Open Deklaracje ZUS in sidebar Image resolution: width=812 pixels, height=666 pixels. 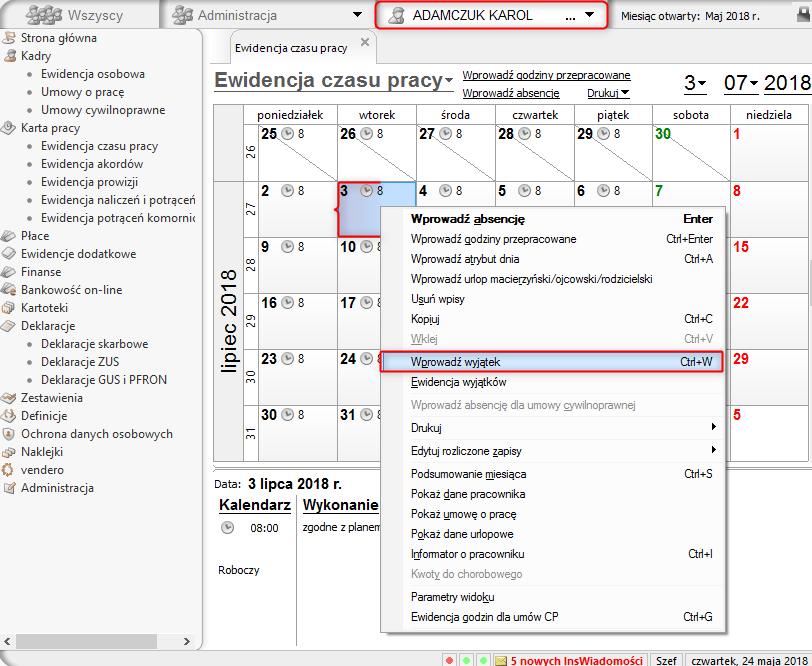pyautogui.click(x=80, y=362)
